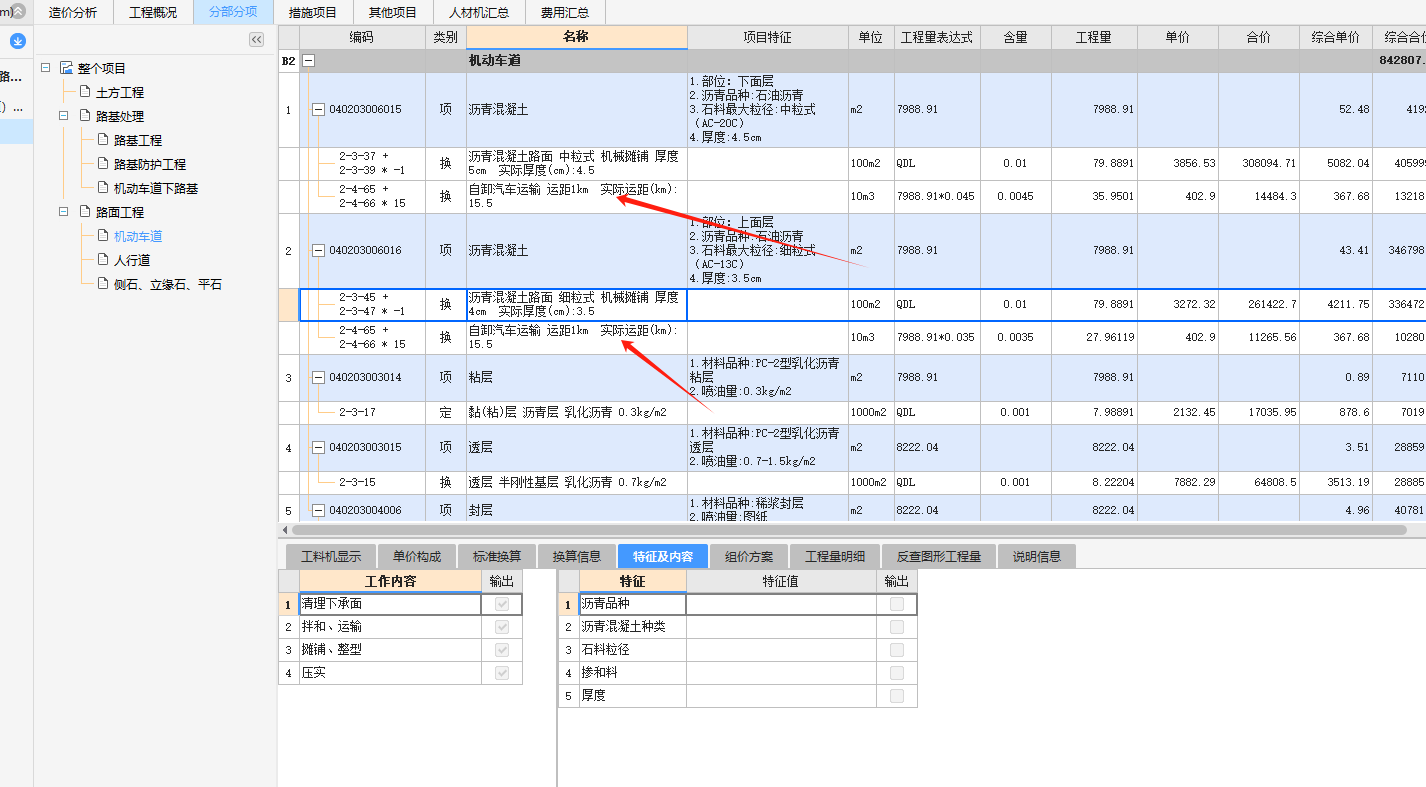
Task: Show the 组价方案 bottom tab
Action: coord(748,557)
